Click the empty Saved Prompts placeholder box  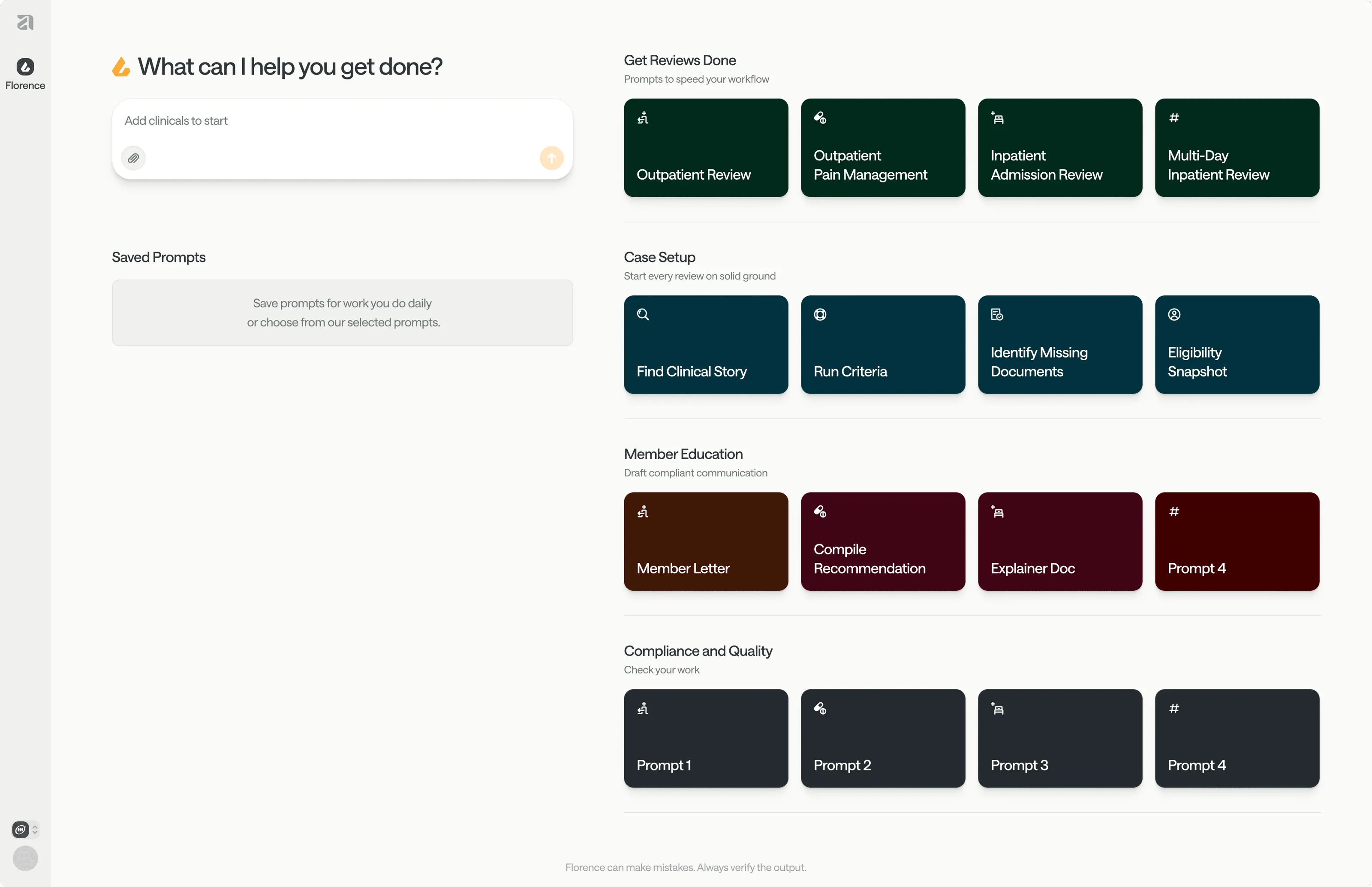click(342, 313)
